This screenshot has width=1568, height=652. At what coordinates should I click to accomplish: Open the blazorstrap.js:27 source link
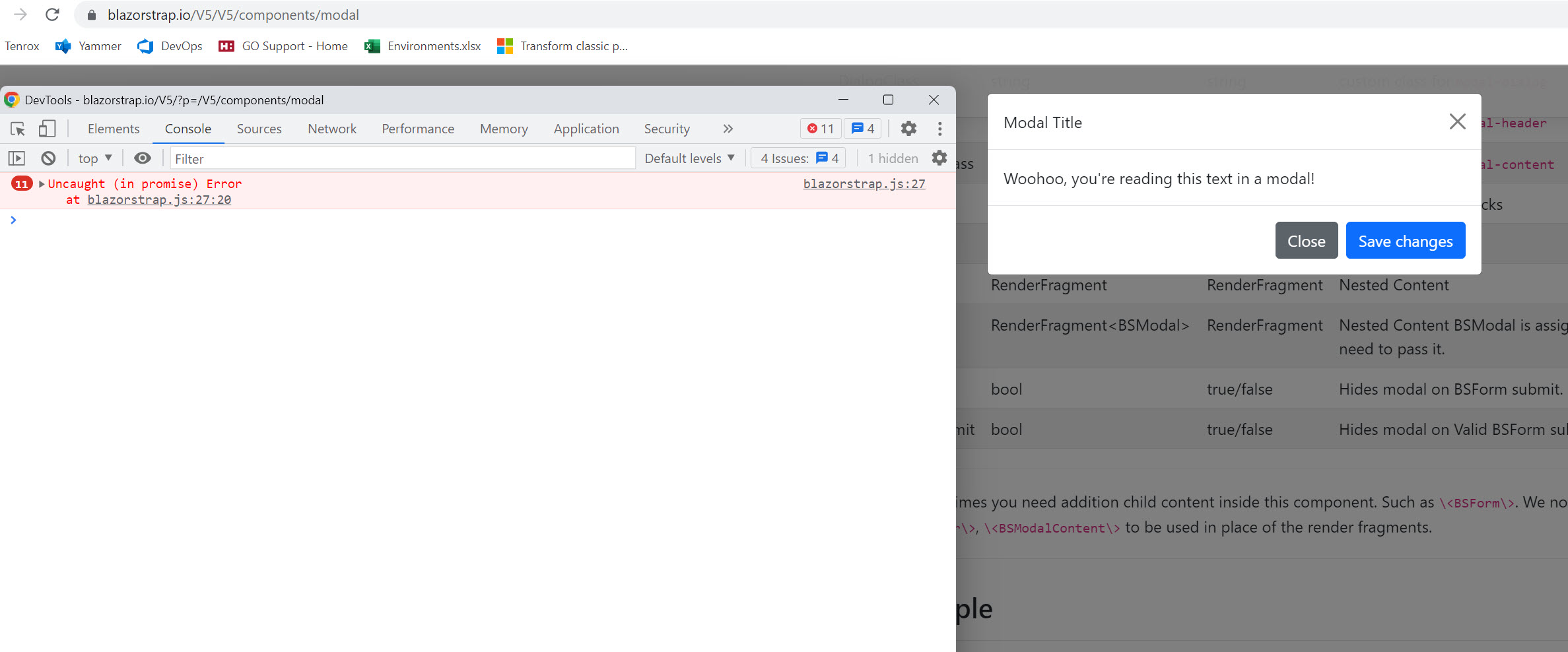pos(864,183)
